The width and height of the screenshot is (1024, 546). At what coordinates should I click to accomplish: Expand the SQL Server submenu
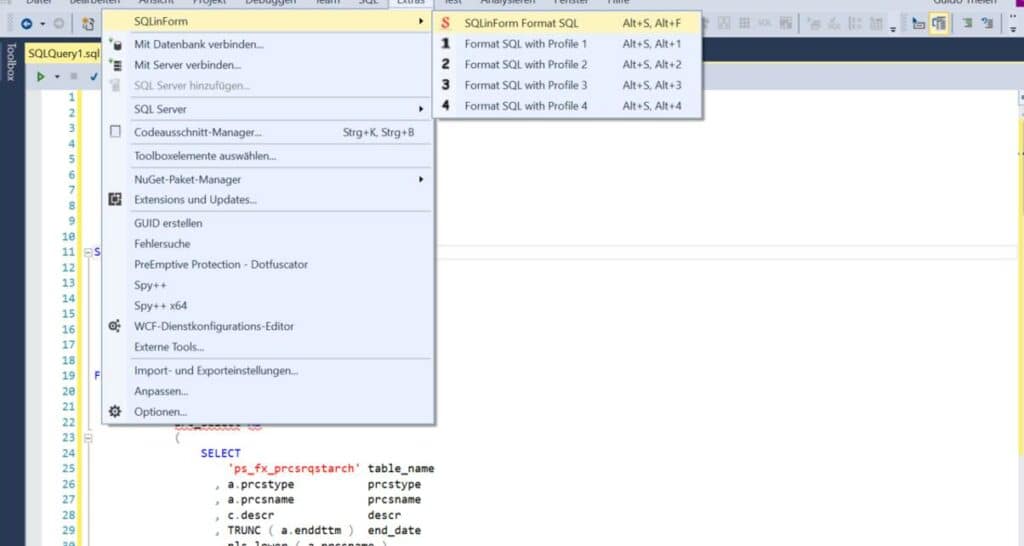pos(268,109)
